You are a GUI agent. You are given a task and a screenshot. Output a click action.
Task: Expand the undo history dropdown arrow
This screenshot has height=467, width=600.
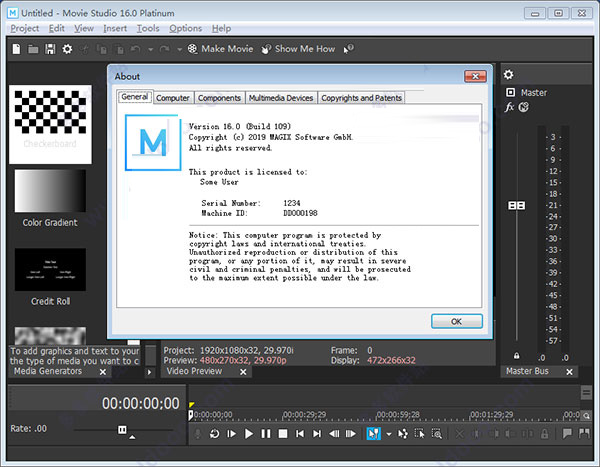pyautogui.click(x=150, y=49)
